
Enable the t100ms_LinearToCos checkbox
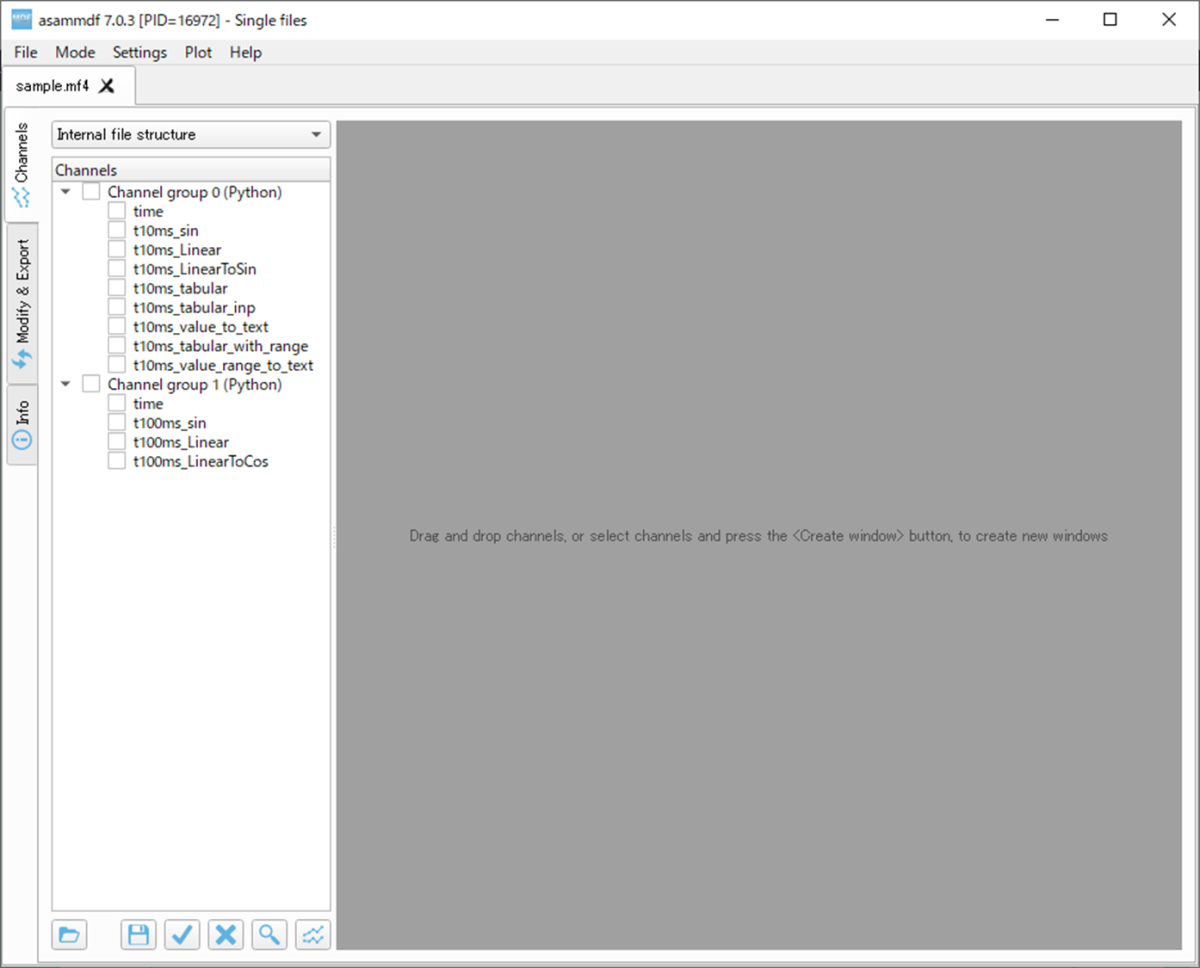click(x=117, y=462)
